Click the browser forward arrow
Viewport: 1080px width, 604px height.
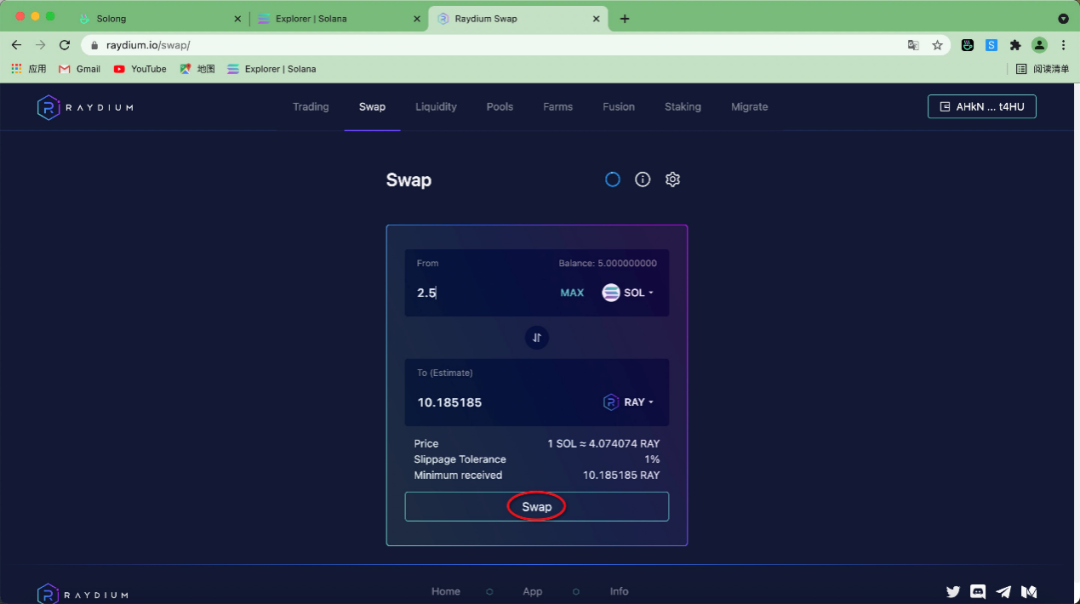tap(41, 45)
